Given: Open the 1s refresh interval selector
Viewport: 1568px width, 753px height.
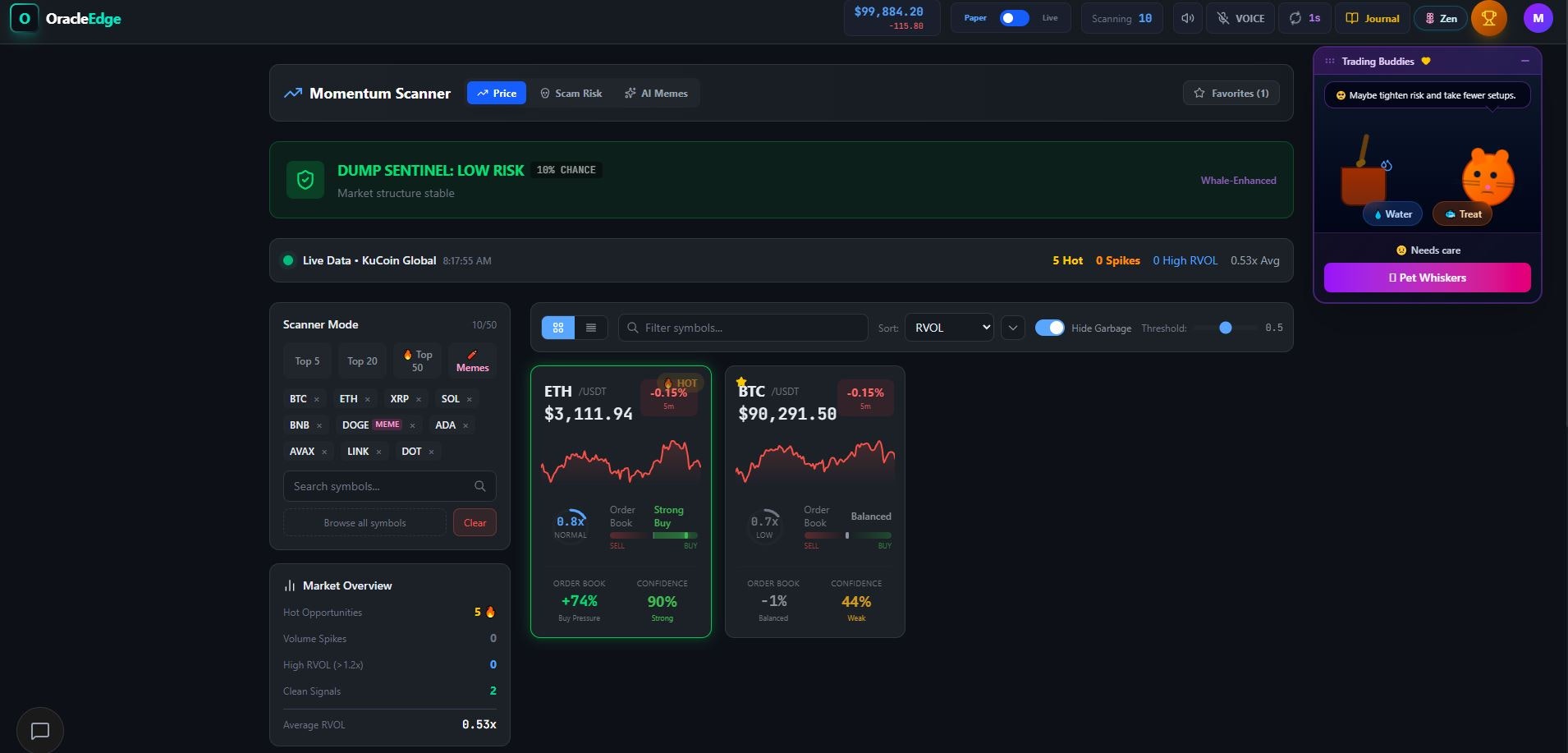Looking at the screenshot, I should pyautogui.click(x=1304, y=18).
